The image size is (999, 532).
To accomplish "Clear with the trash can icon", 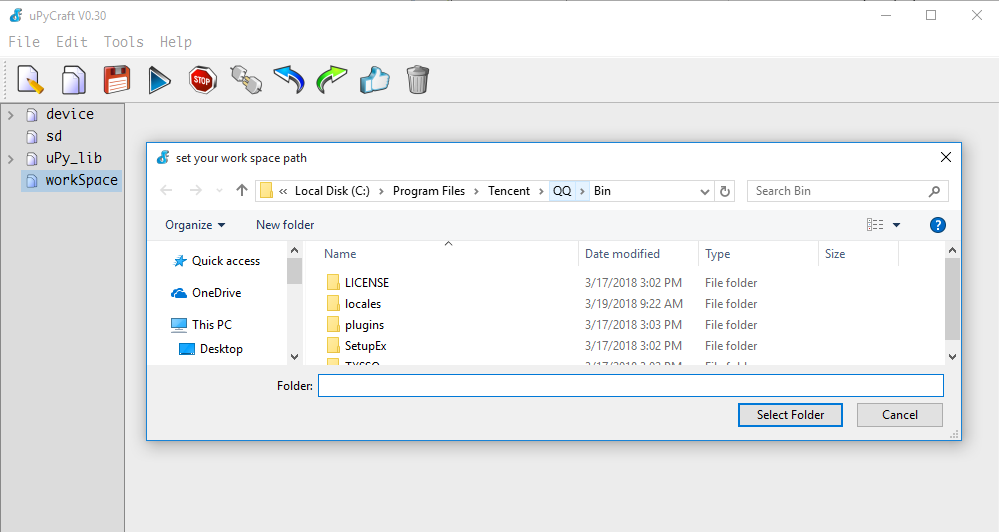I will pos(418,80).
